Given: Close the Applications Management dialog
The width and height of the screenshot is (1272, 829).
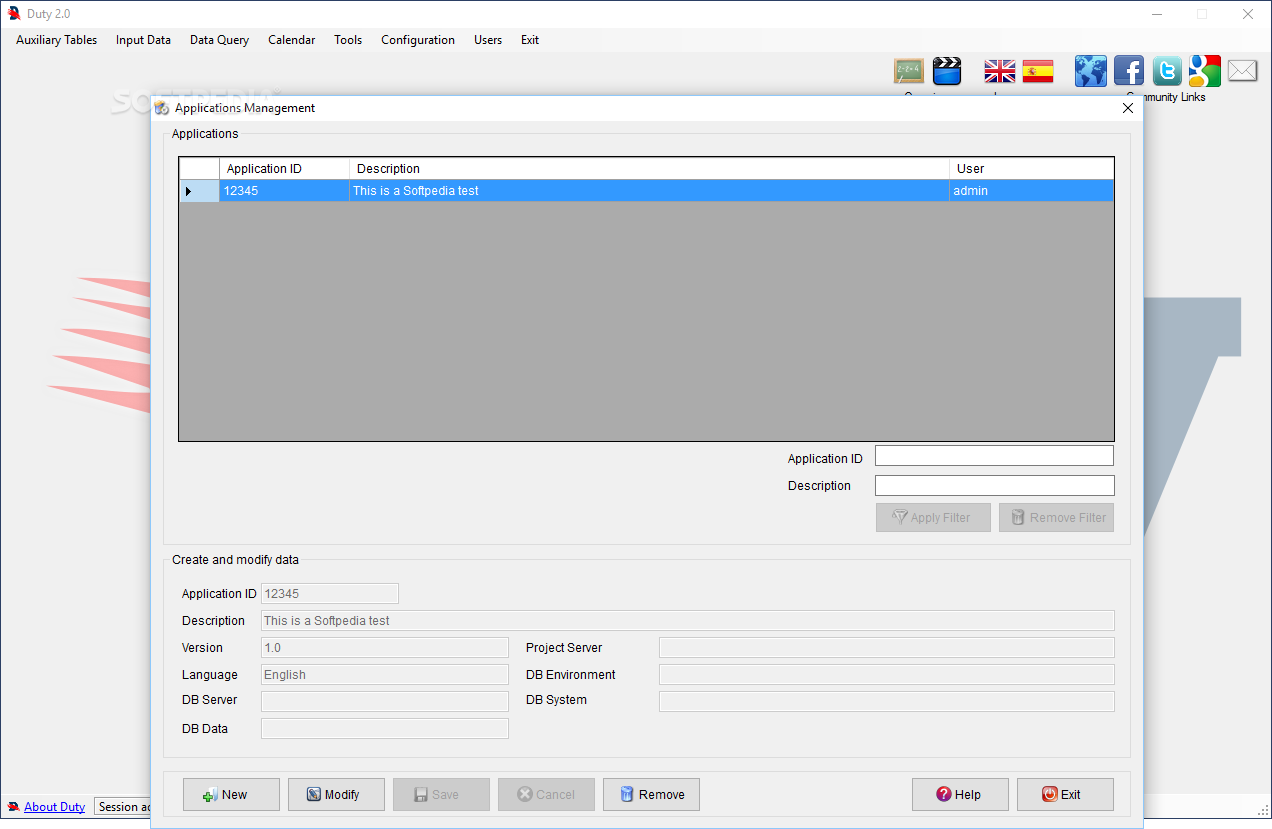Looking at the screenshot, I should tap(1128, 108).
